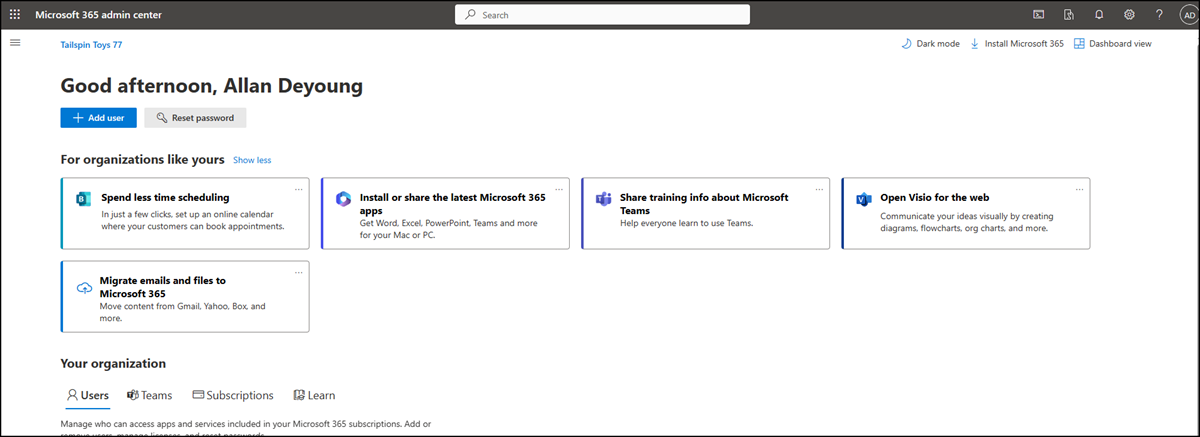Screen dimensions: 1200x437
Task: Open the notifications bell
Action: (1099, 15)
